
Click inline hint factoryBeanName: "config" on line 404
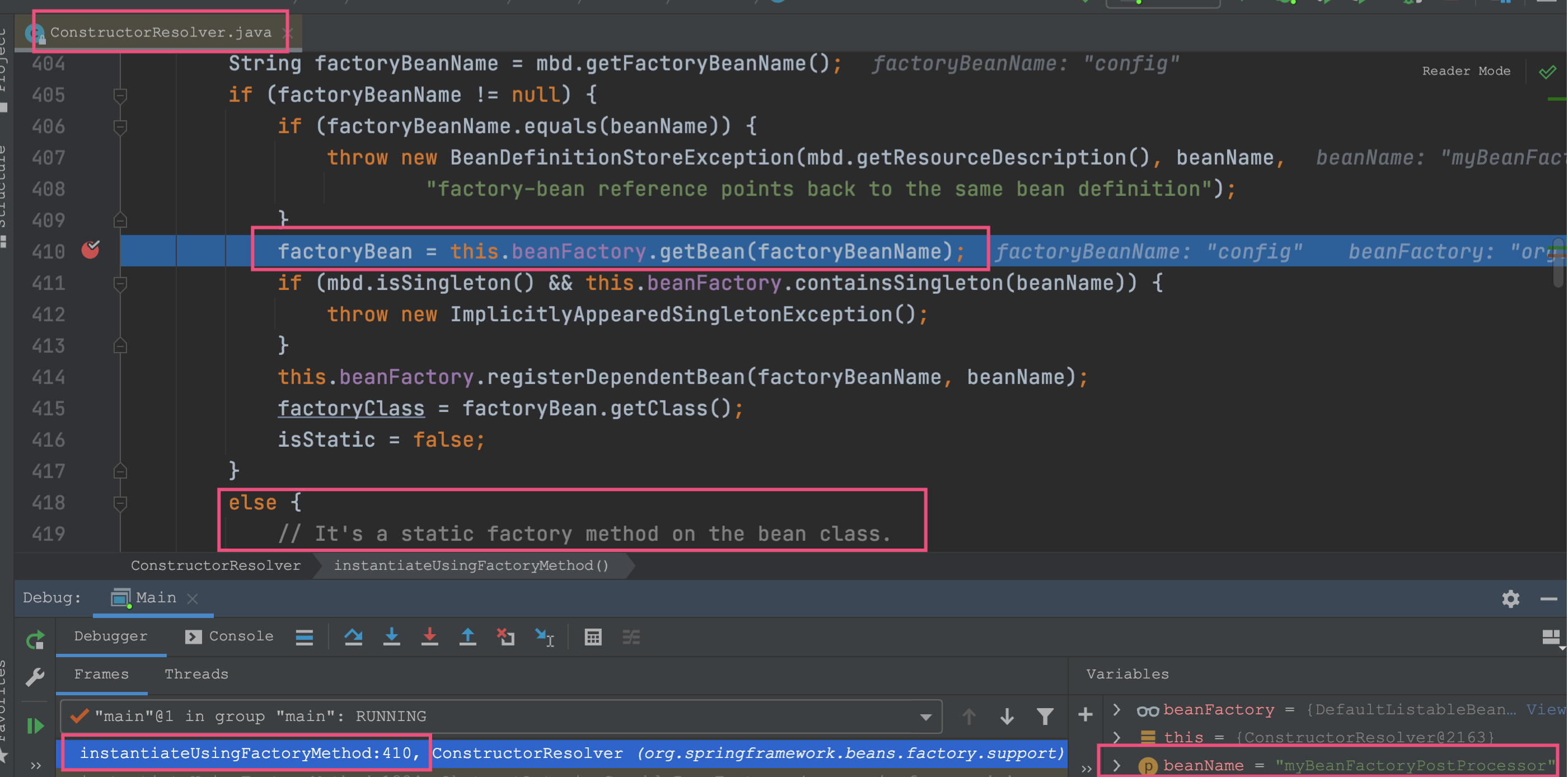coord(1026,64)
